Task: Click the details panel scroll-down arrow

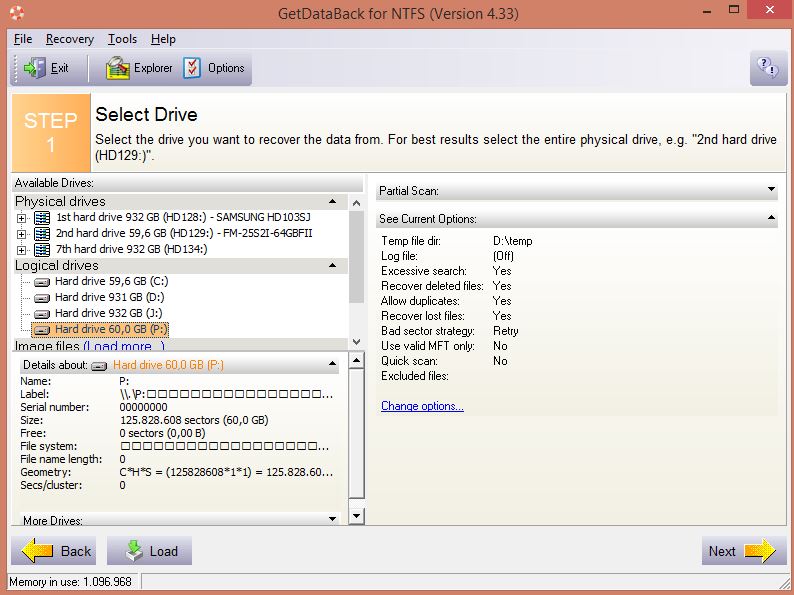Action: point(356,515)
